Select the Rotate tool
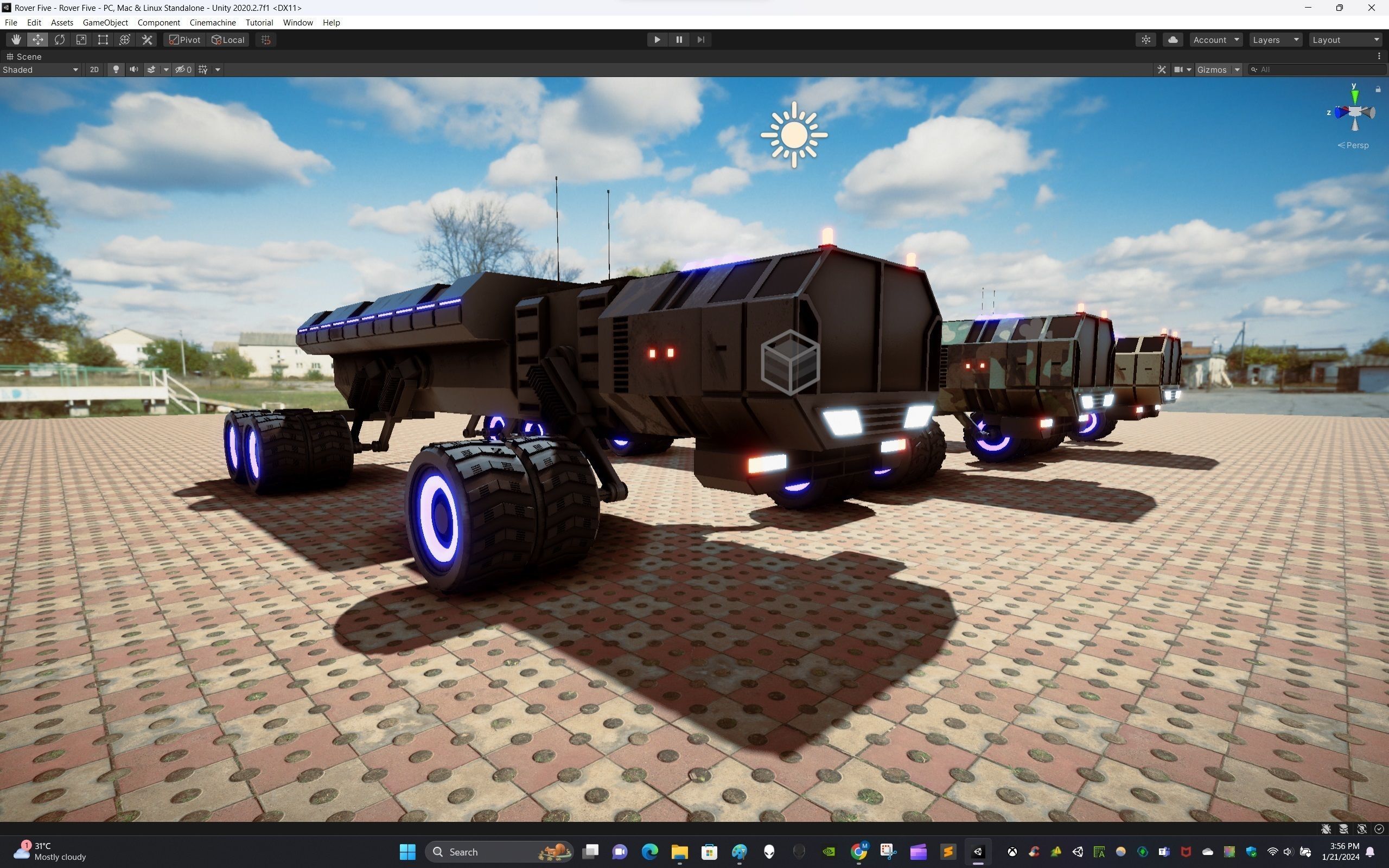The width and height of the screenshot is (1389, 868). (x=60, y=40)
